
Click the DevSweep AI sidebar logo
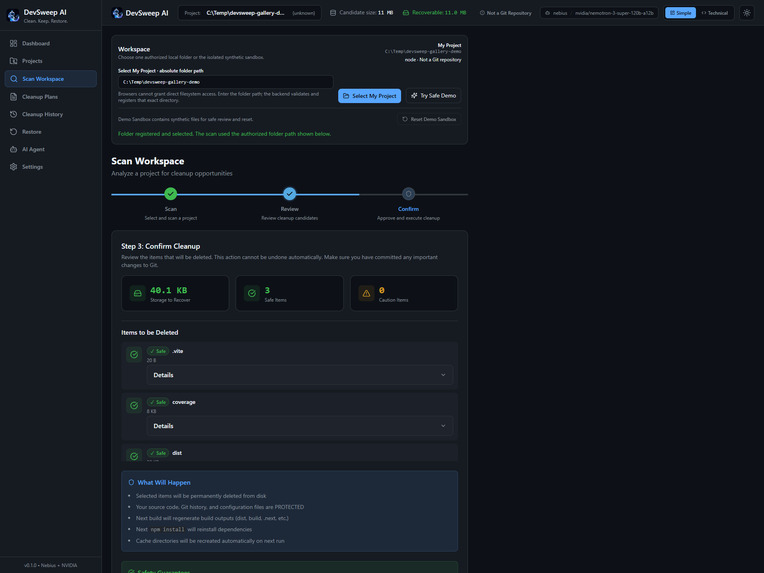tap(13, 16)
